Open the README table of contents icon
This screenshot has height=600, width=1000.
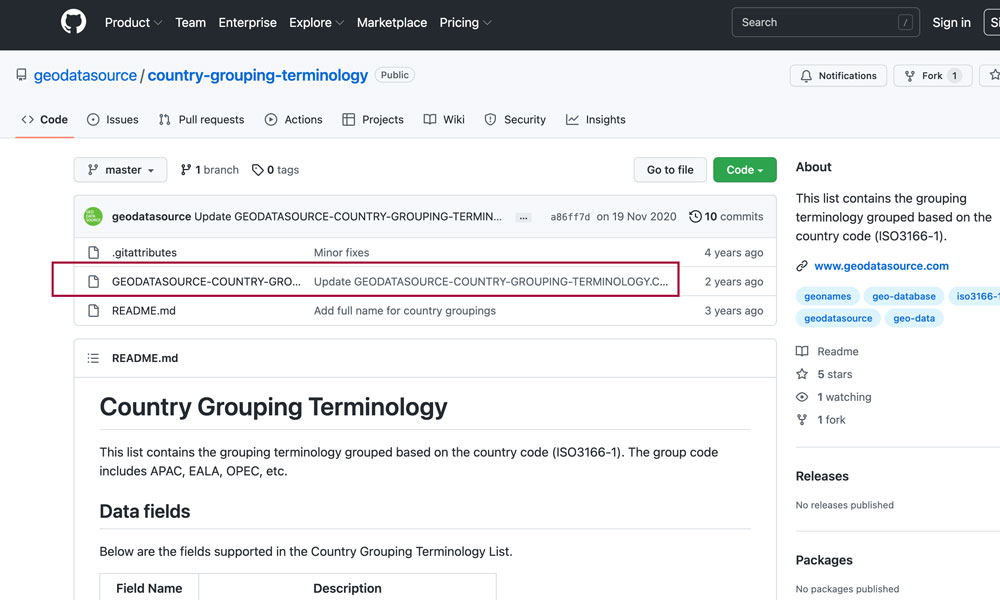[x=93, y=358]
